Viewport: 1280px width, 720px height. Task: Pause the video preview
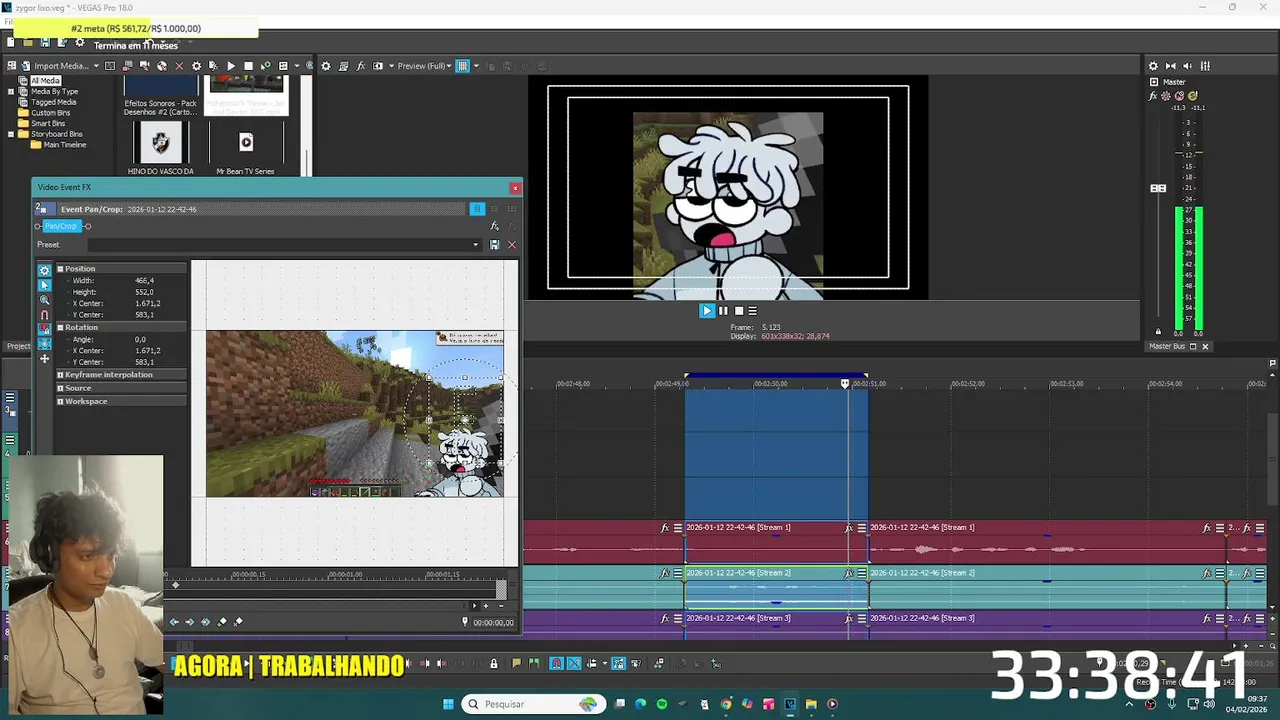point(723,311)
